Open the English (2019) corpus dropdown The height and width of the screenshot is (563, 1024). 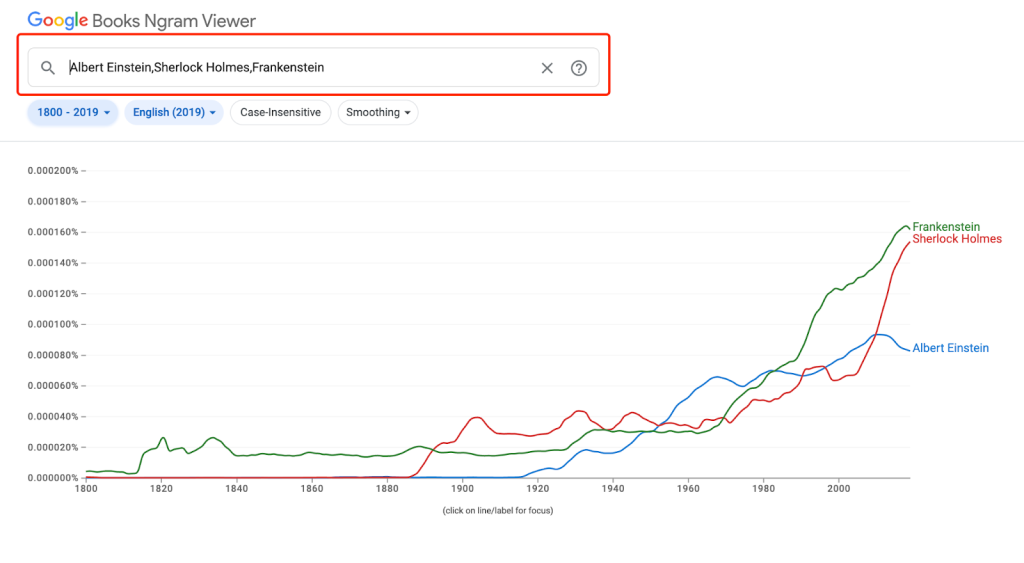[174, 112]
